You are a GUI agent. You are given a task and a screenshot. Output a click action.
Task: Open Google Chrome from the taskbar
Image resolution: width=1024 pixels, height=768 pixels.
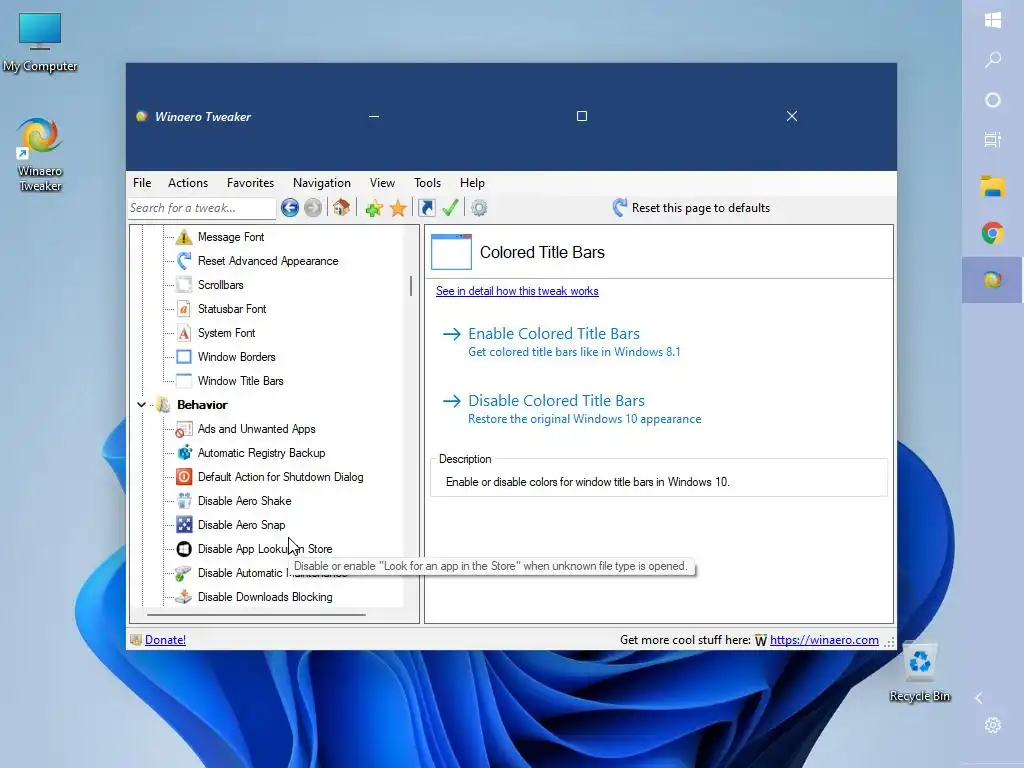click(993, 233)
